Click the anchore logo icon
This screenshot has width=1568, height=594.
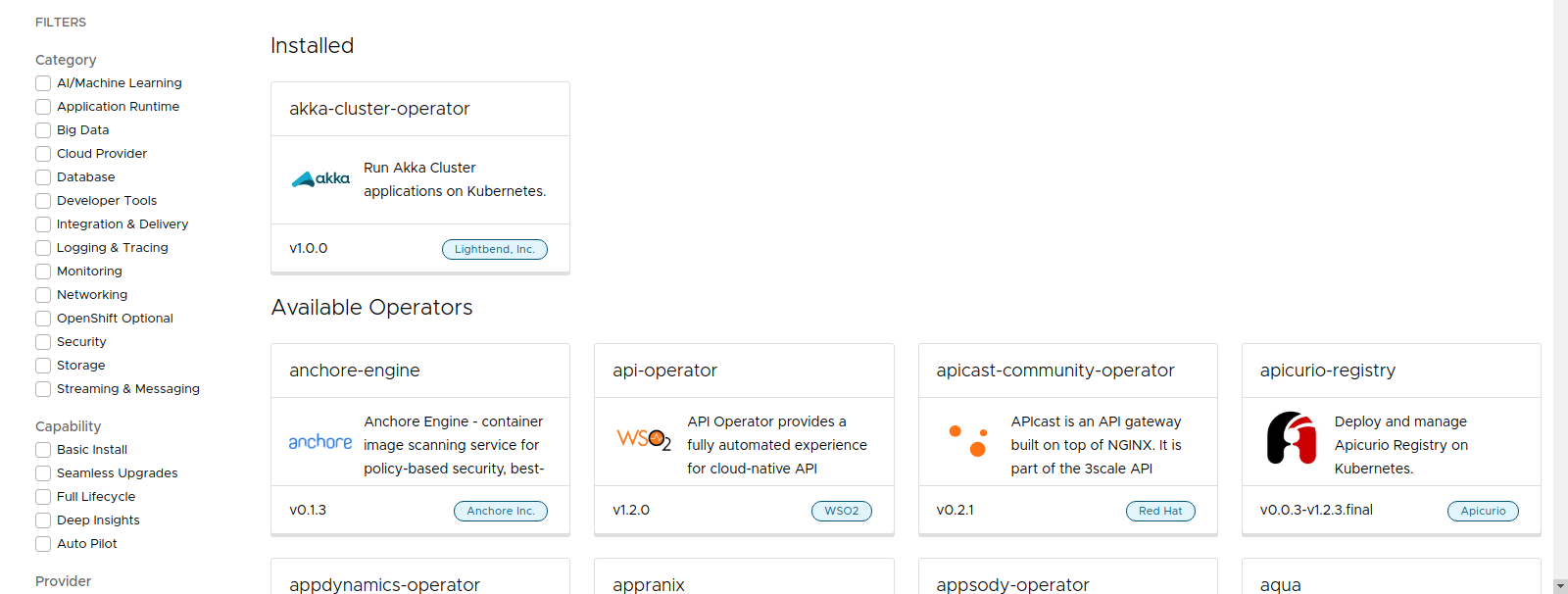pyautogui.click(x=320, y=442)
